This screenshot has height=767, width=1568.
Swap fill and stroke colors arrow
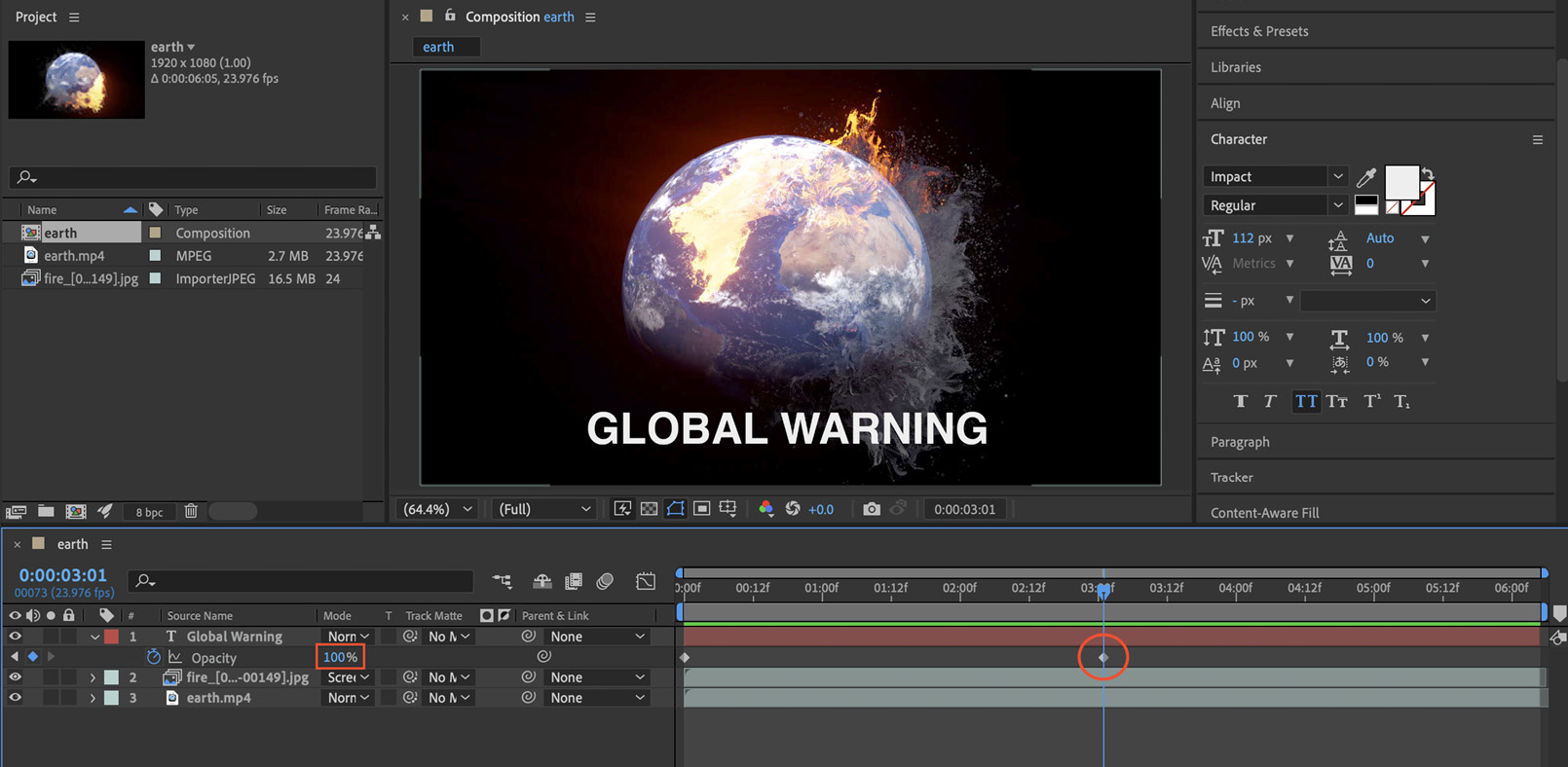tap(1428, 173)
